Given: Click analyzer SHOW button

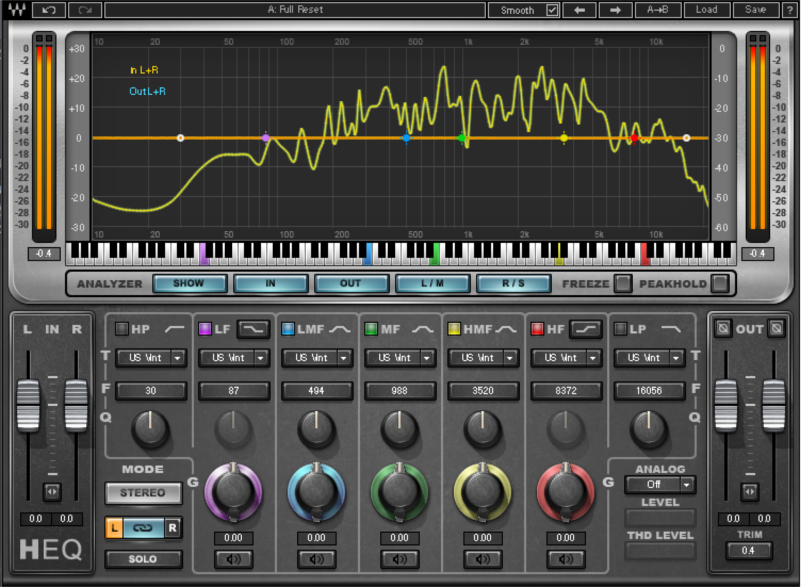Looking at the screenshot, I should 189,283.
